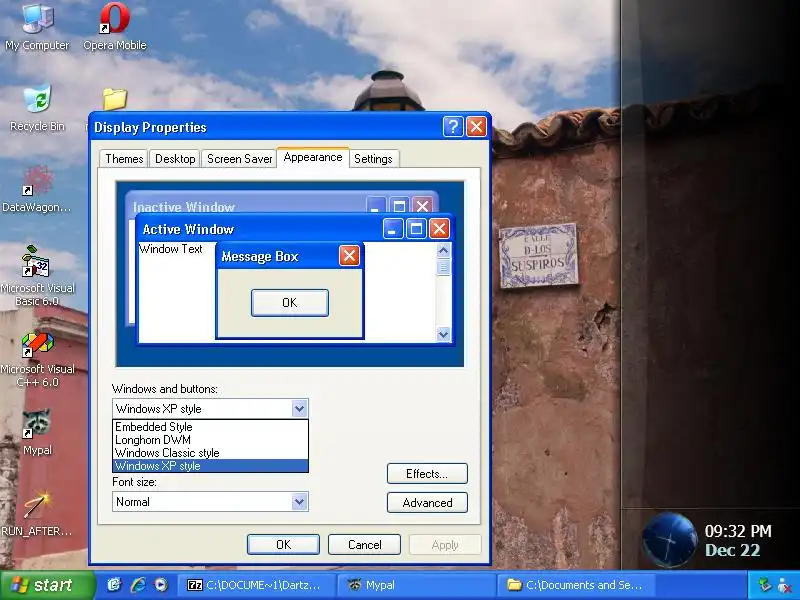Click the green system tray icon
Screen dimensions: 800x600
765,585
